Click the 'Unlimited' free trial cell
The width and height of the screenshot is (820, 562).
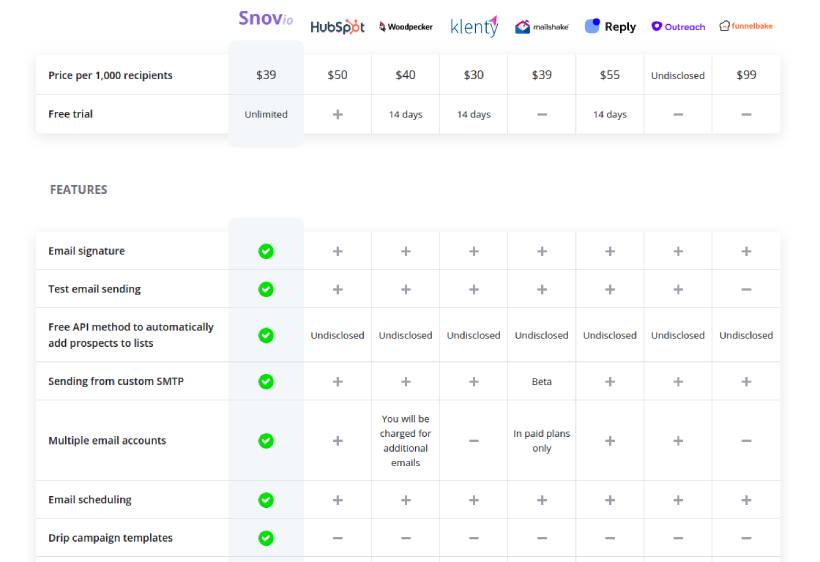(x=266, y=114)
